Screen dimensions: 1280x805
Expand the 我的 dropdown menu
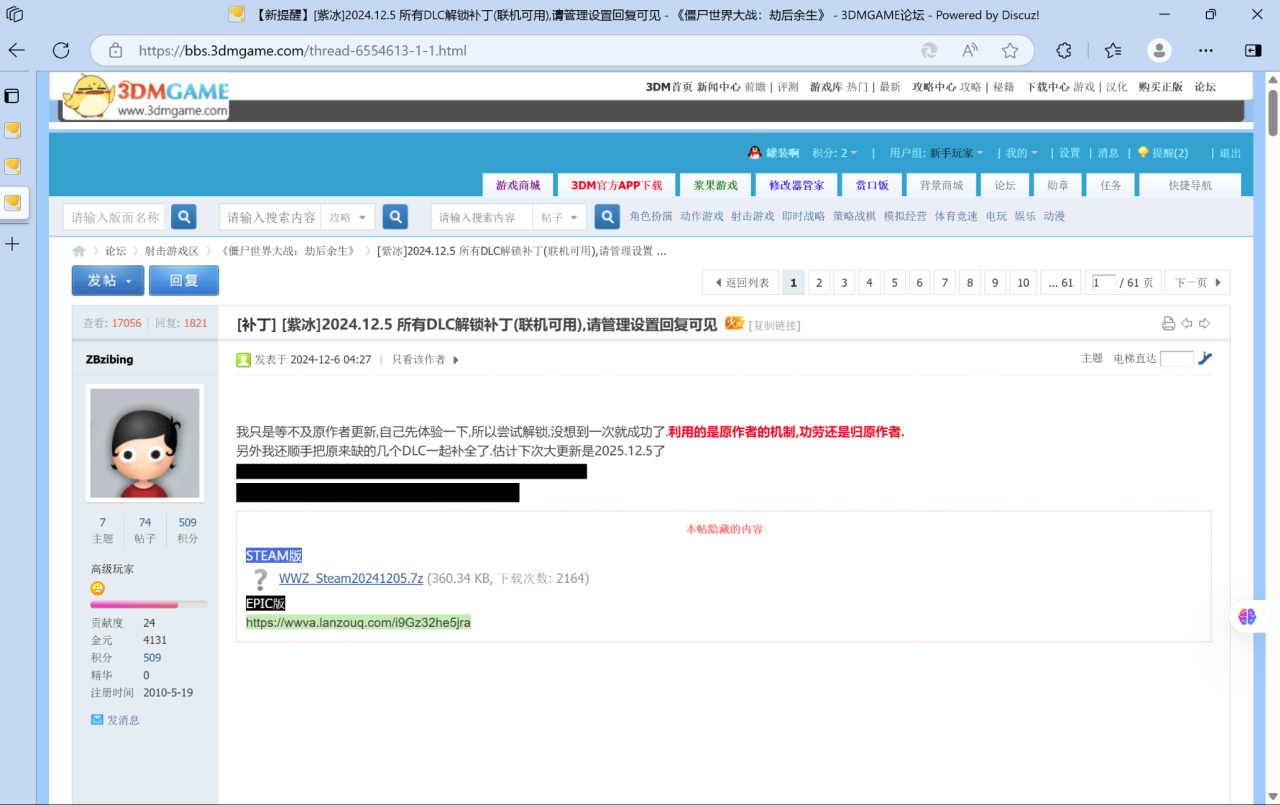pos(1021,153)
